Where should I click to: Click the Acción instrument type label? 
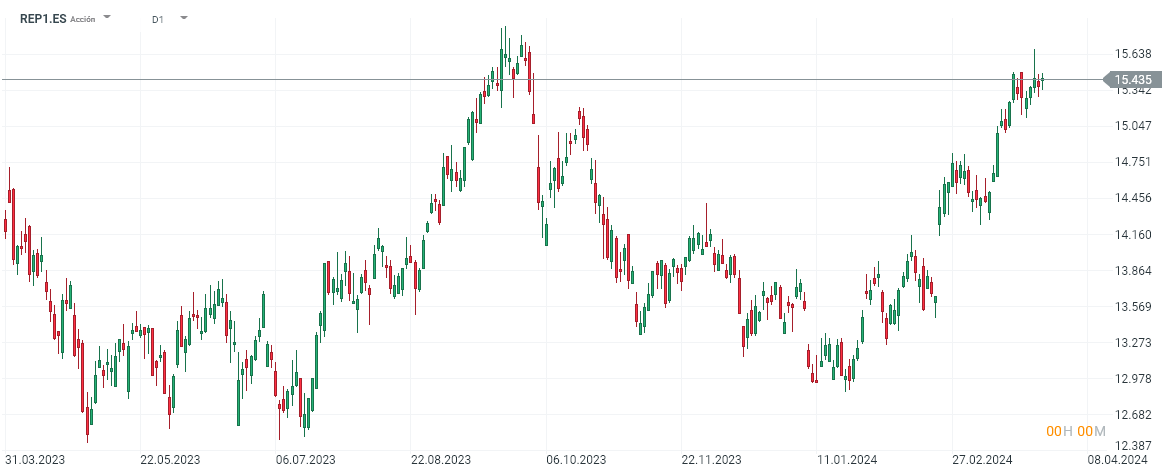pos(83,19)
